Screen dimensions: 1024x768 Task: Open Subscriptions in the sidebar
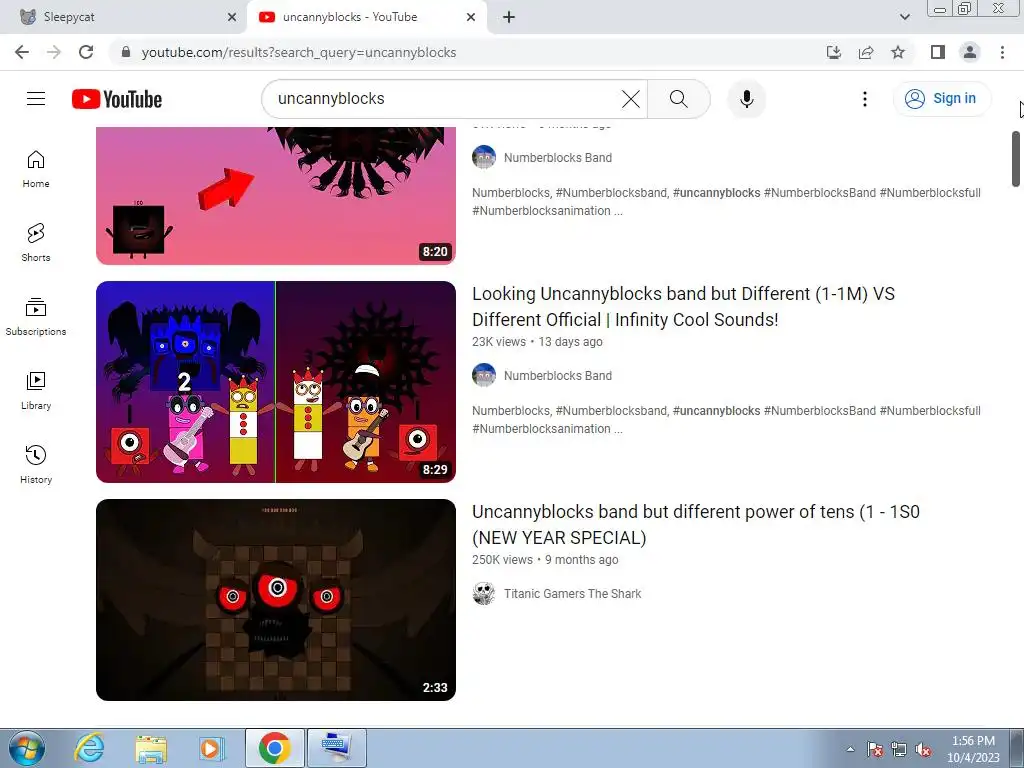[x=36, y=317]
